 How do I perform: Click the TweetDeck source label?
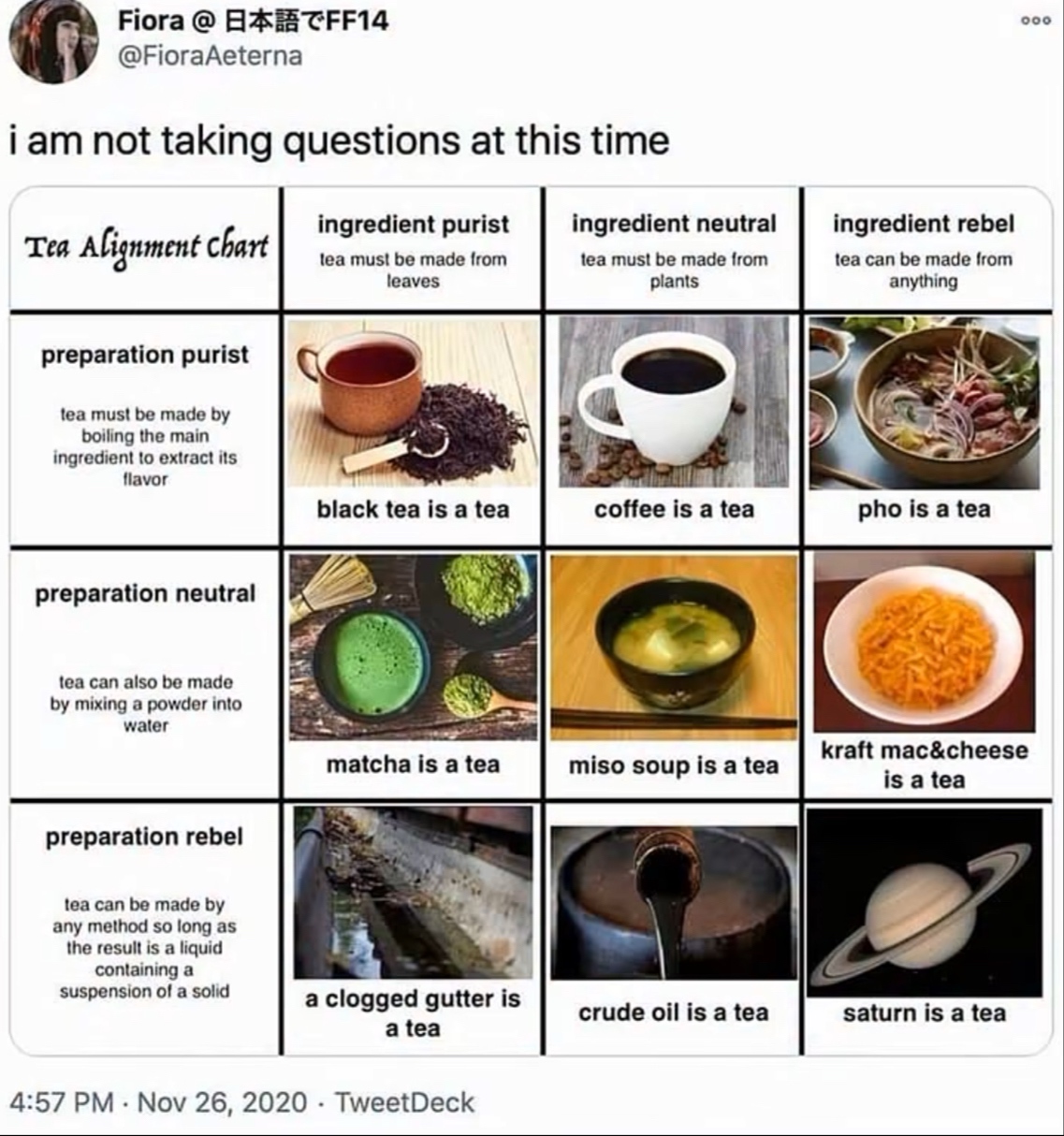404,1102
